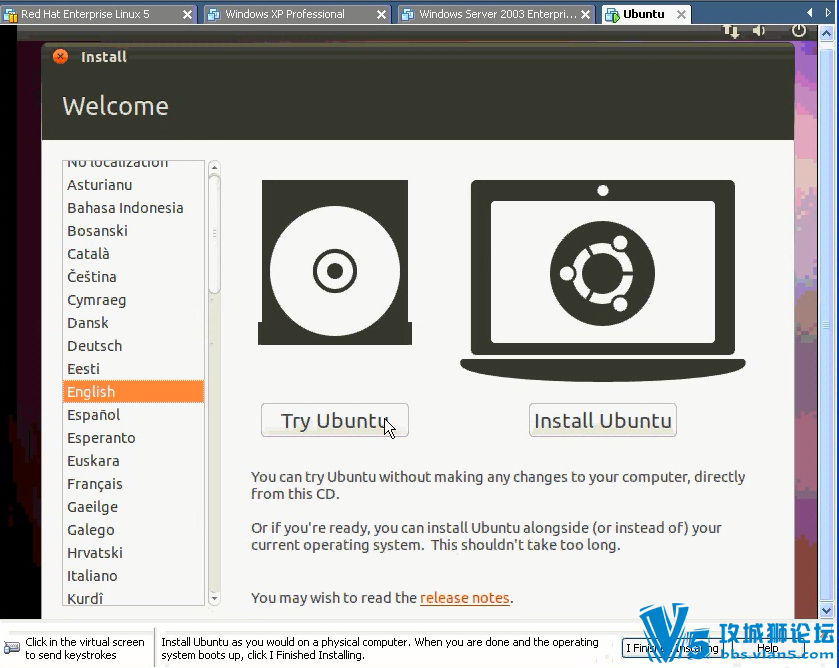The height and width of the screenshot is (668, 839).
Task: Switch to the Windows Server 2003 Enterprise tab
Action: (x=496, y=14)
